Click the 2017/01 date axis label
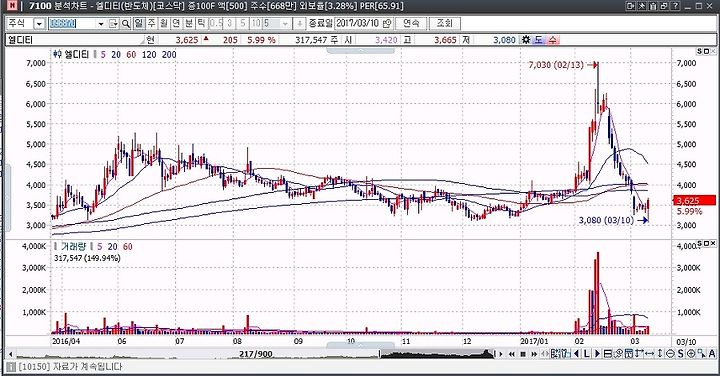This screenshot has width=720, height=376. coord(534,341)
